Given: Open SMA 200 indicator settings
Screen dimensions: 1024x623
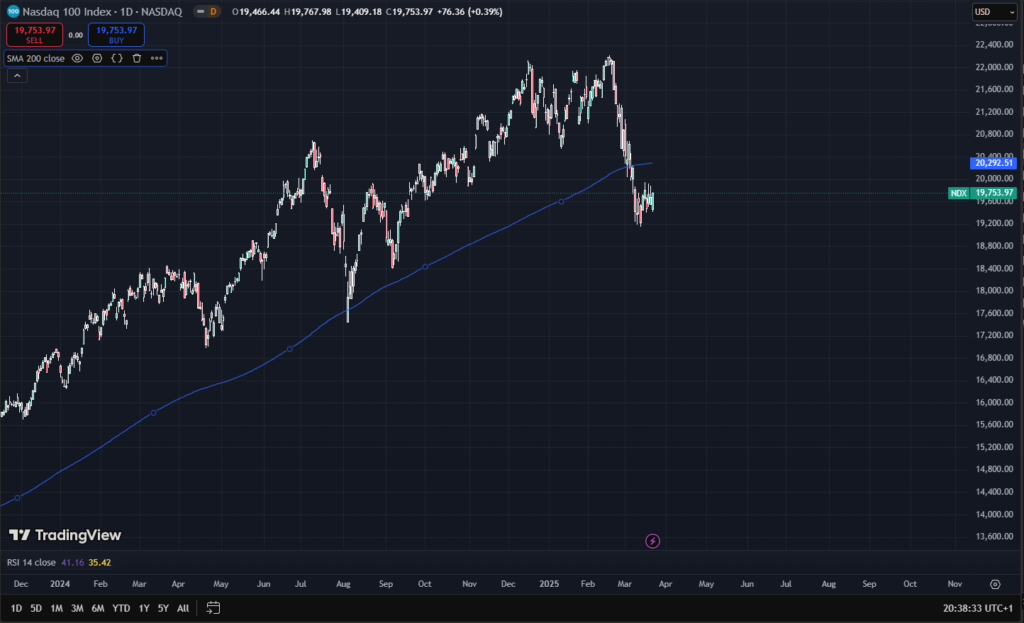Looking at the screenshot, I should point(97,58).
